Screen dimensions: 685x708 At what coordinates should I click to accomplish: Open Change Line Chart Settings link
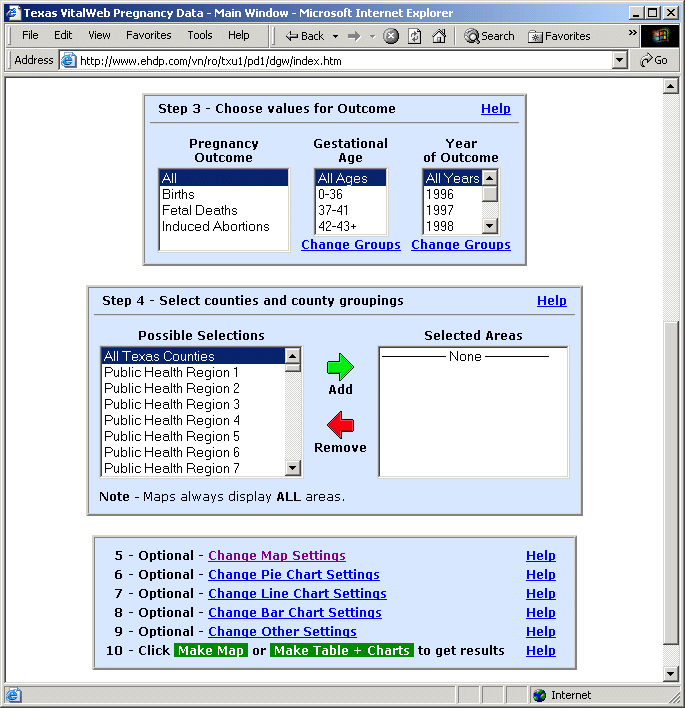pyautogui.click(x=297, y=593)
